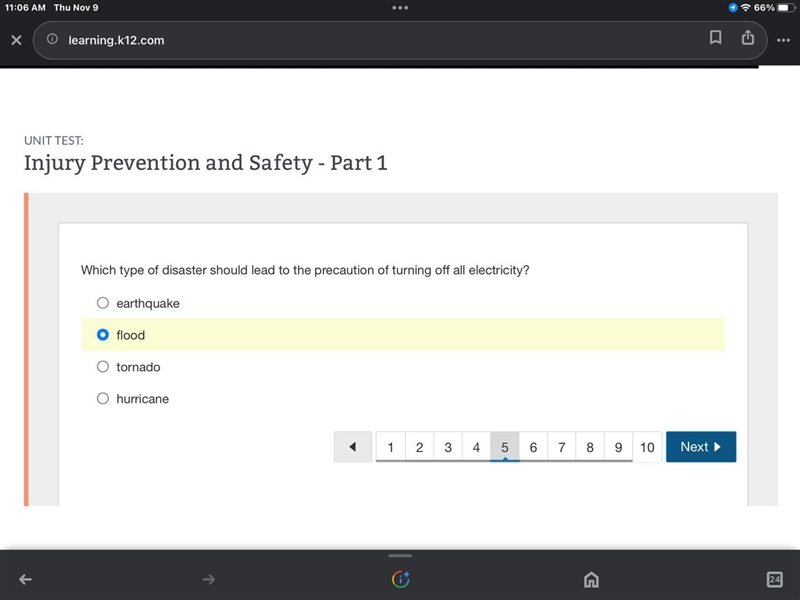The height and width of the screenshot is (600, 800).
Task: Open the Google assistant icon
Action: tap(401, 579)
